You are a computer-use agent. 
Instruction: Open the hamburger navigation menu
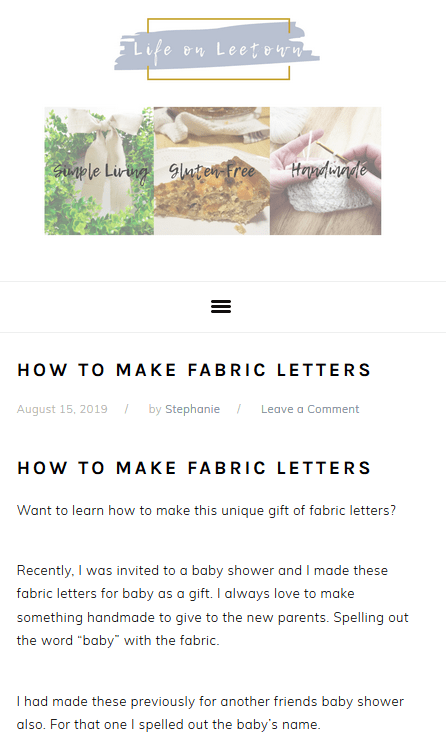[221, 307]
